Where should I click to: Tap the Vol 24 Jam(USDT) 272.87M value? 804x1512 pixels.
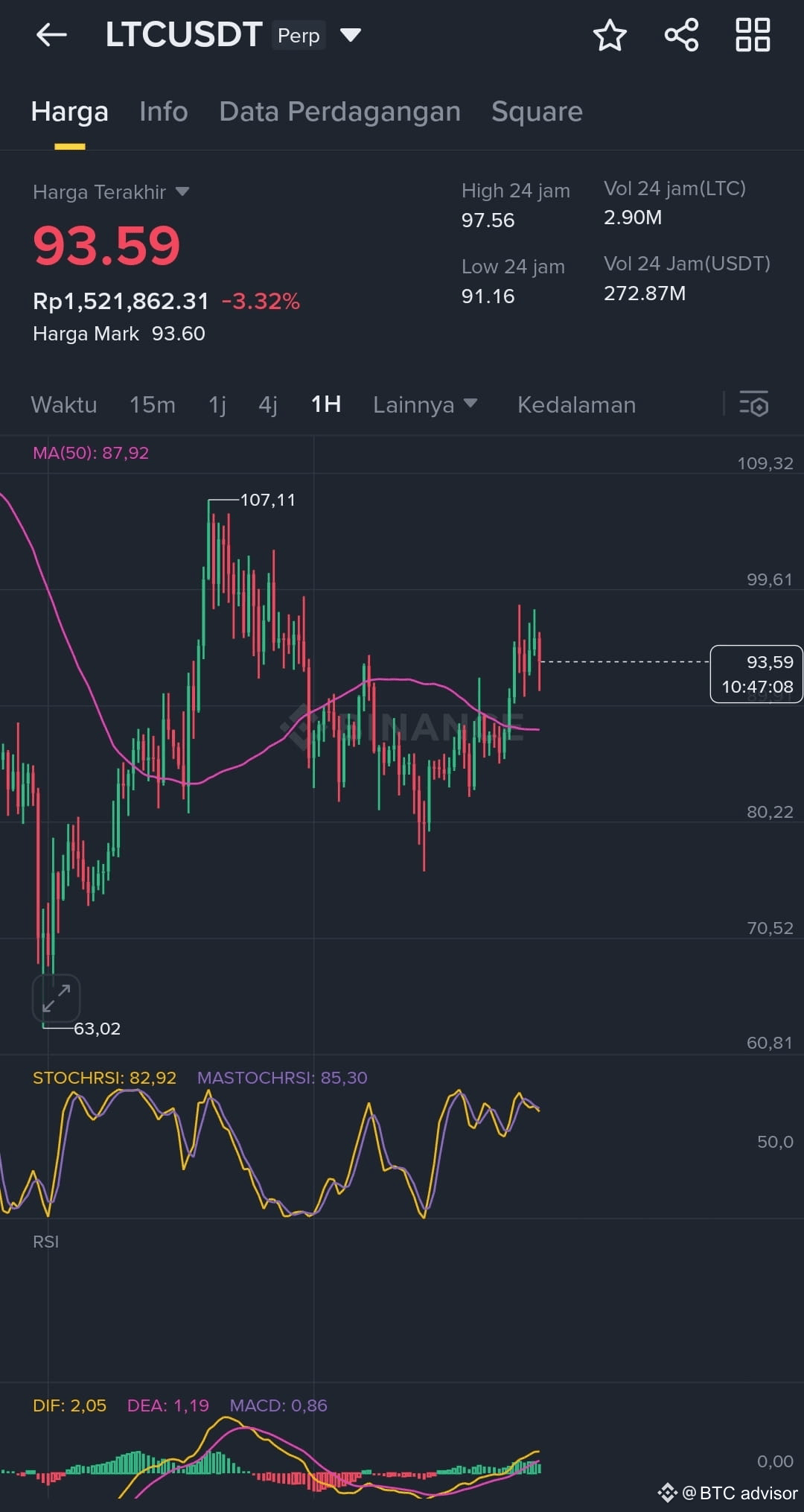point(645,293)
